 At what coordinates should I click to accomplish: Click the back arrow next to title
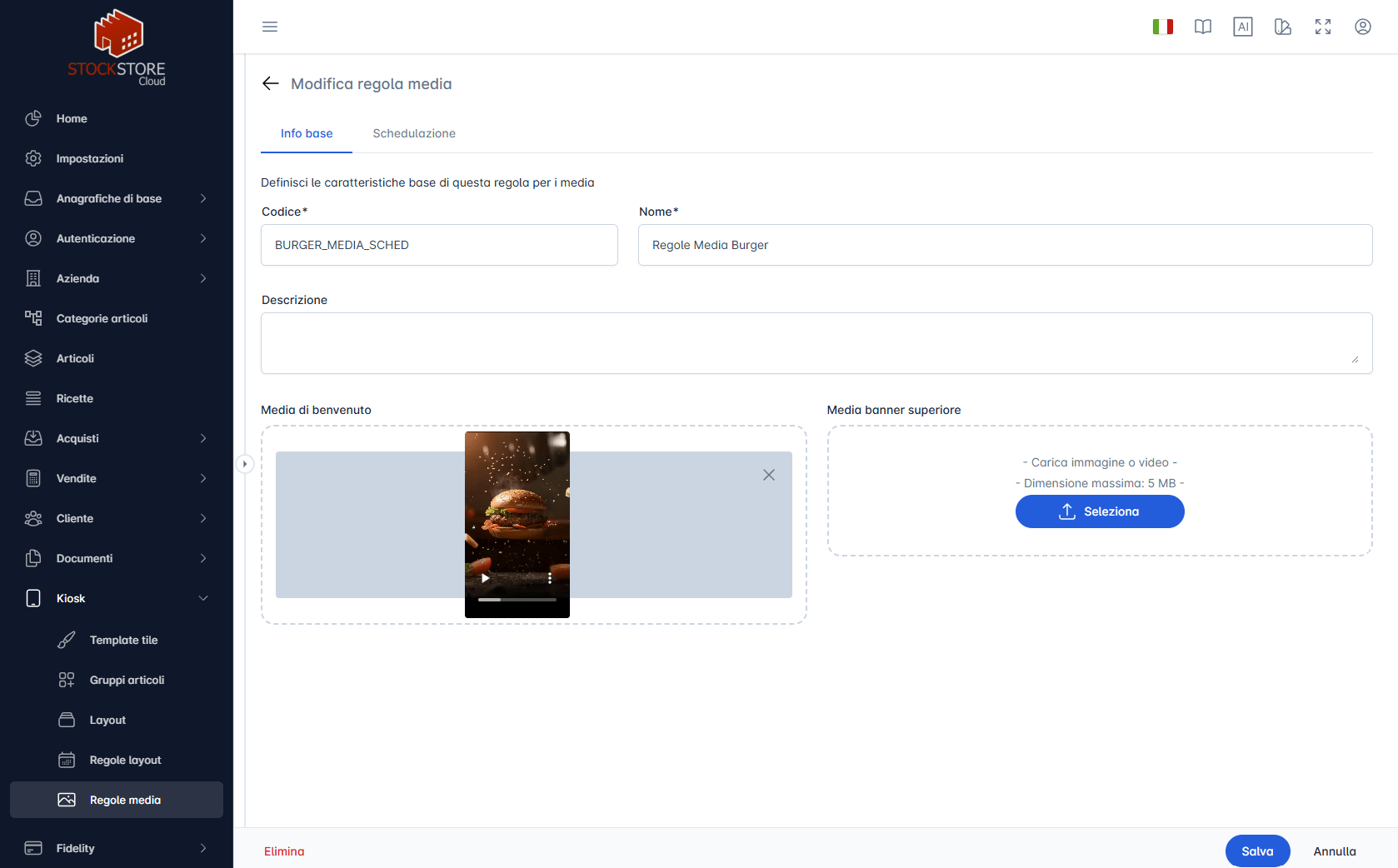pos(270,83)
